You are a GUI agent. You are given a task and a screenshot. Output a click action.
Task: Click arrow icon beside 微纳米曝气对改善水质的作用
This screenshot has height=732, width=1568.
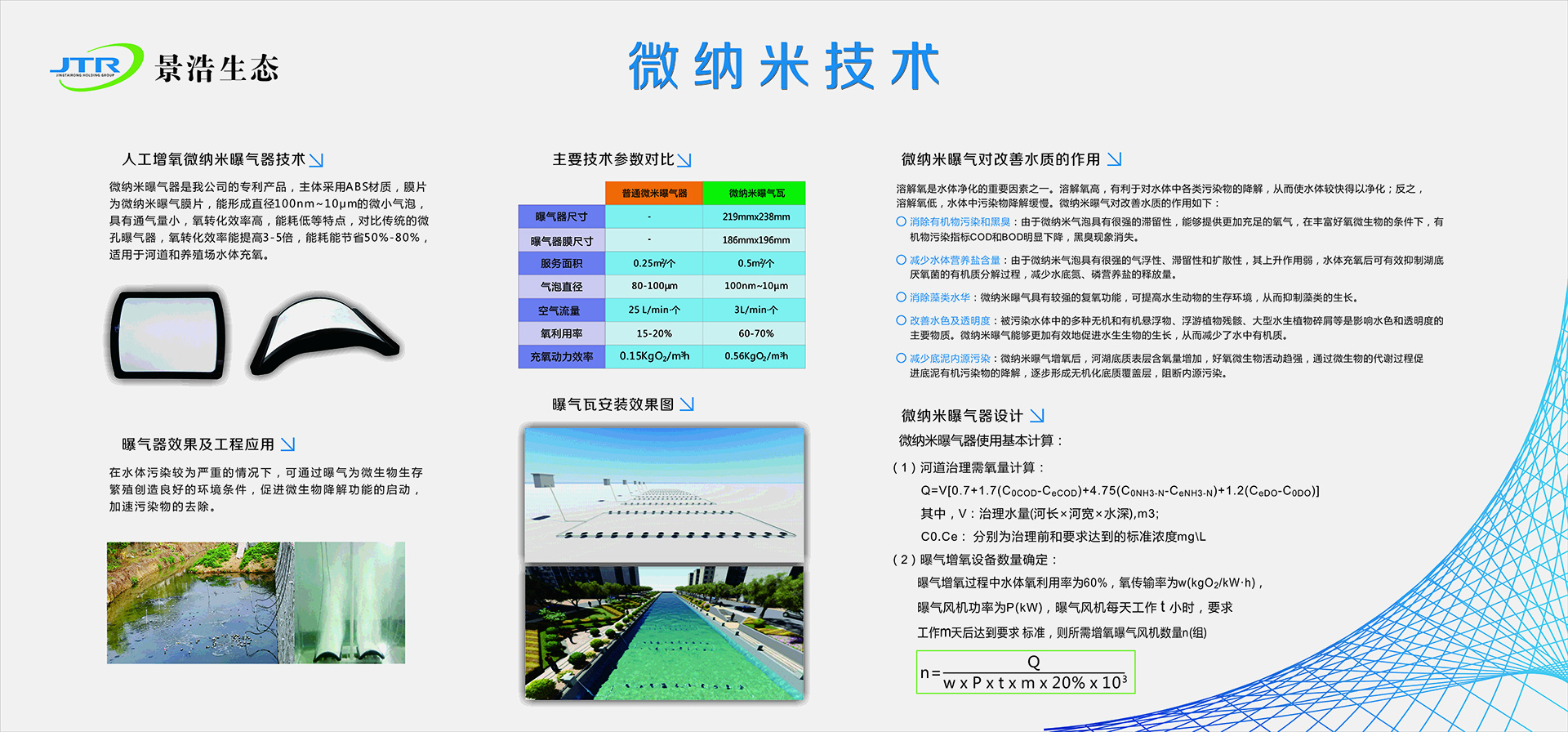[x=1114, y=159]
